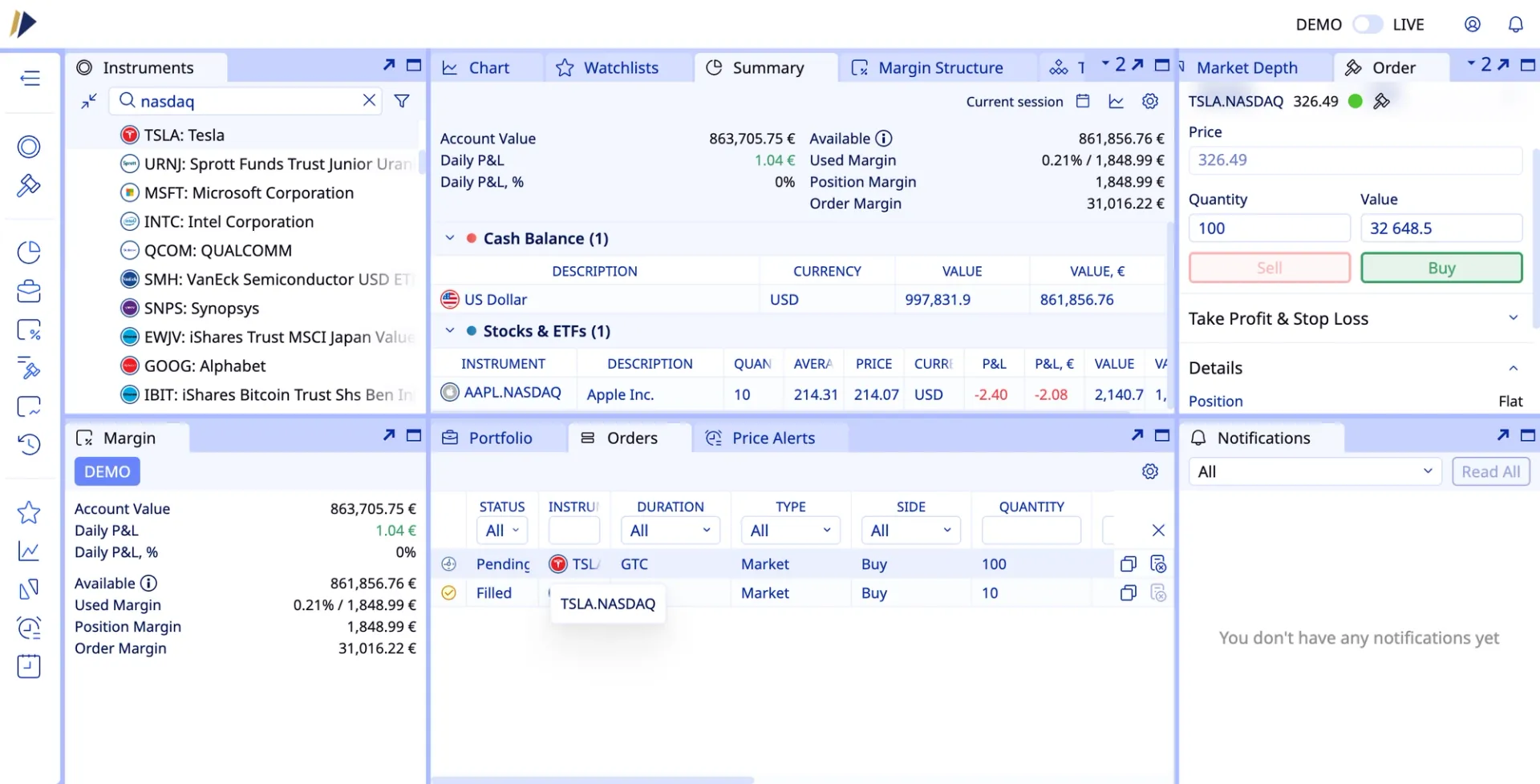Click the Quantity input field in Order
The image size is (1540, 784).
(x=1268, y=228)
